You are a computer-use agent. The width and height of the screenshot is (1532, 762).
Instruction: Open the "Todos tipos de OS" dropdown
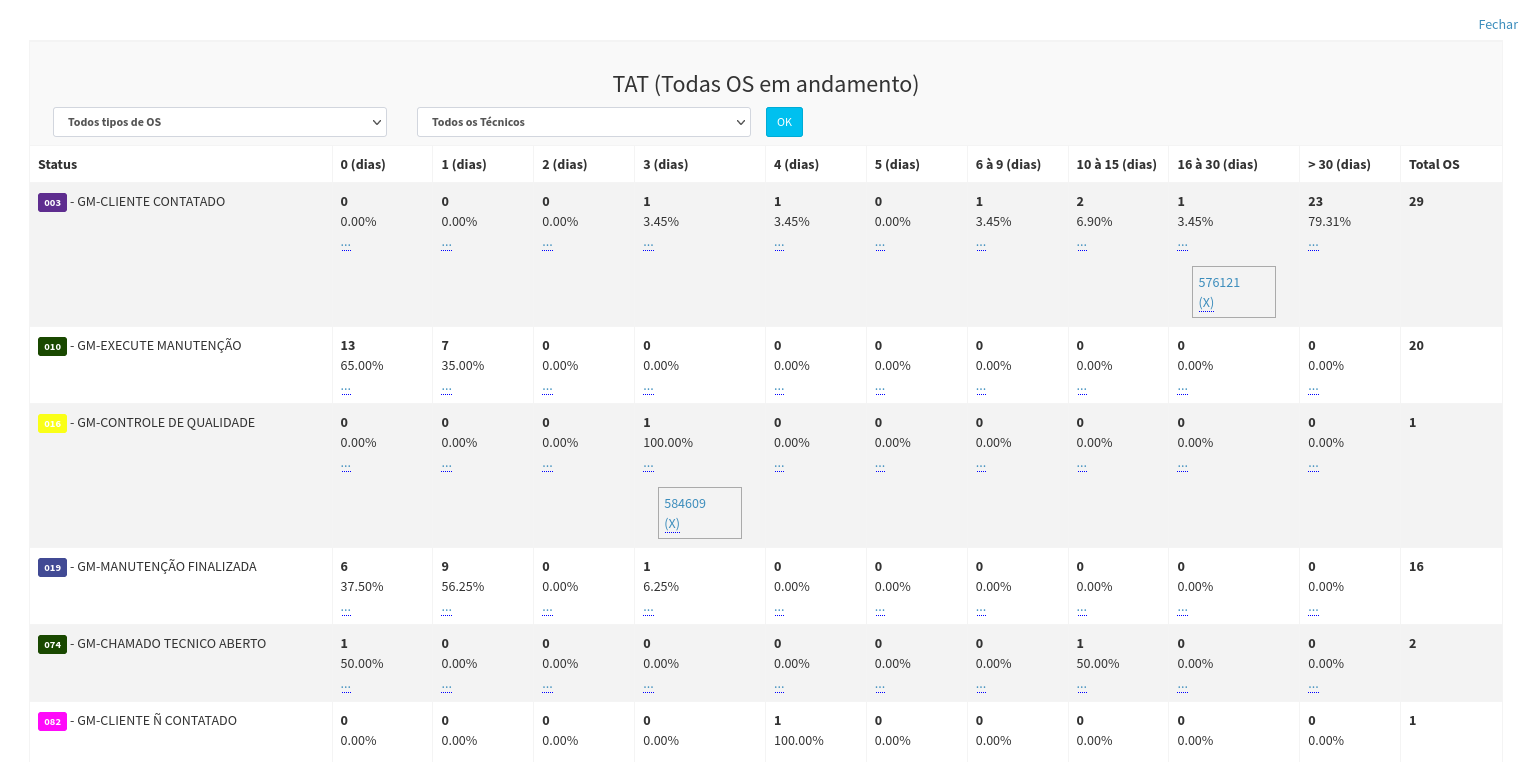[x=220, y=122]
